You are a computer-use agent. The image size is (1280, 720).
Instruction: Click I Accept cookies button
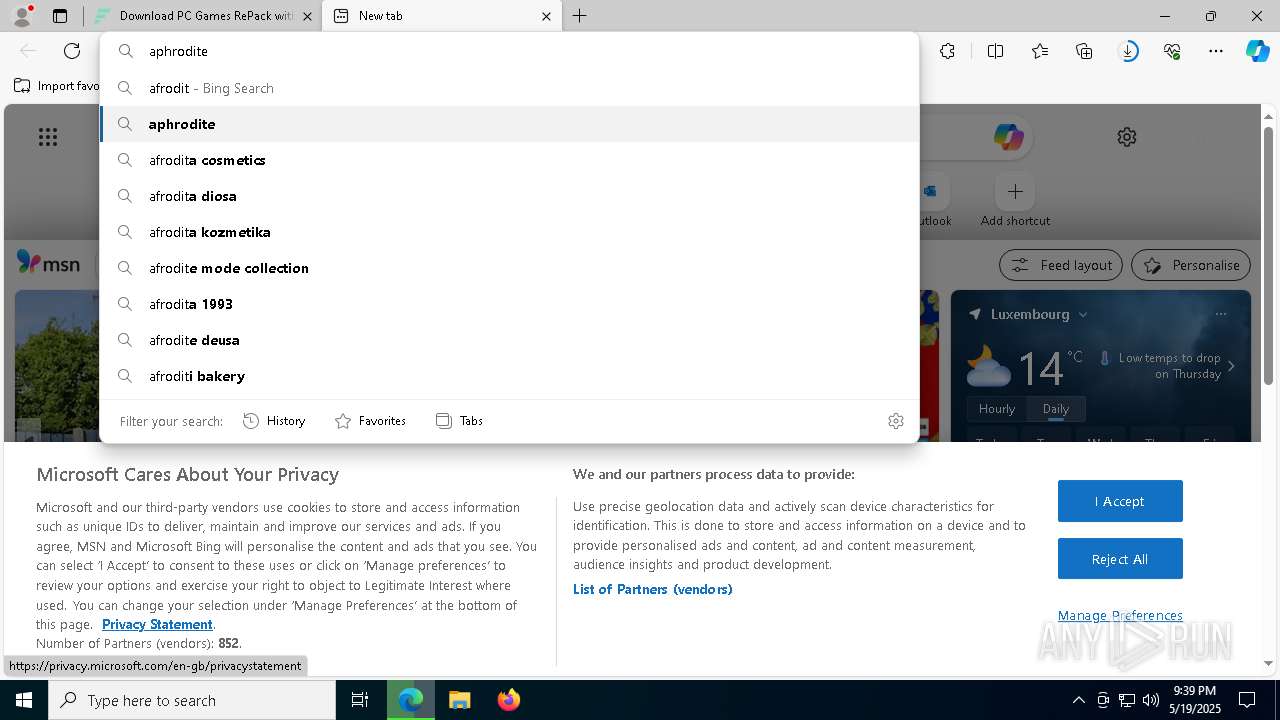(1120, 501)
